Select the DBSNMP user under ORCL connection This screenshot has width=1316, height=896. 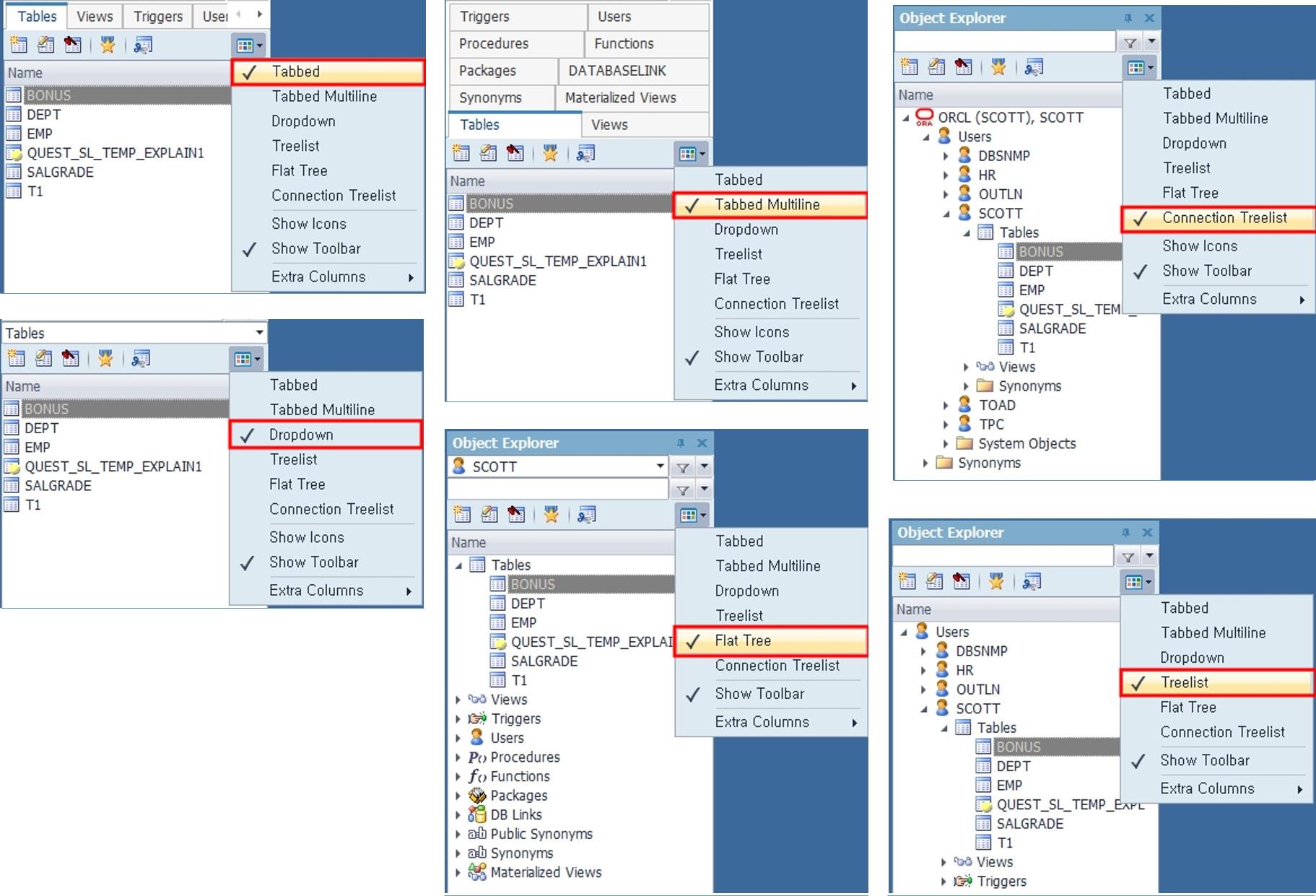pos(1003,155)
